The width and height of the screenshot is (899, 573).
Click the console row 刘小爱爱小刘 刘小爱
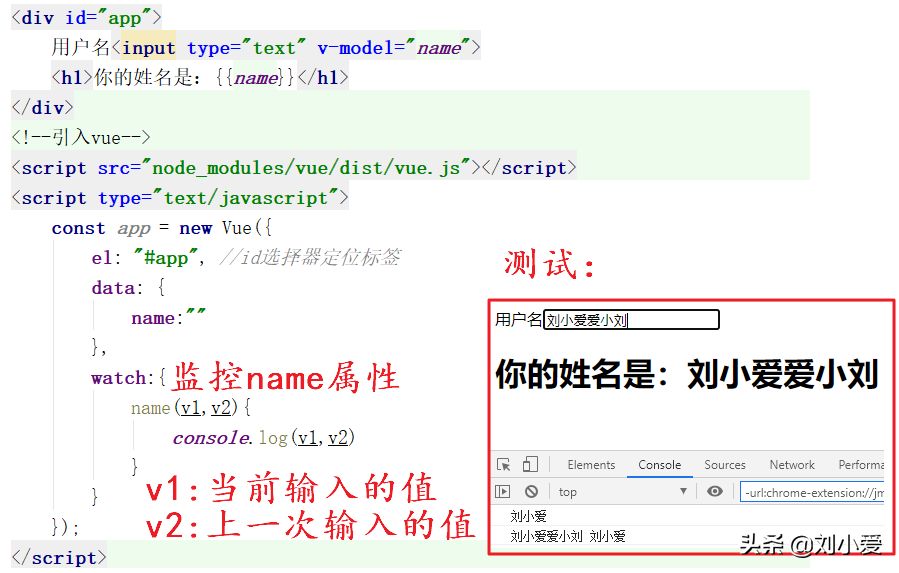tap(568, 536)
